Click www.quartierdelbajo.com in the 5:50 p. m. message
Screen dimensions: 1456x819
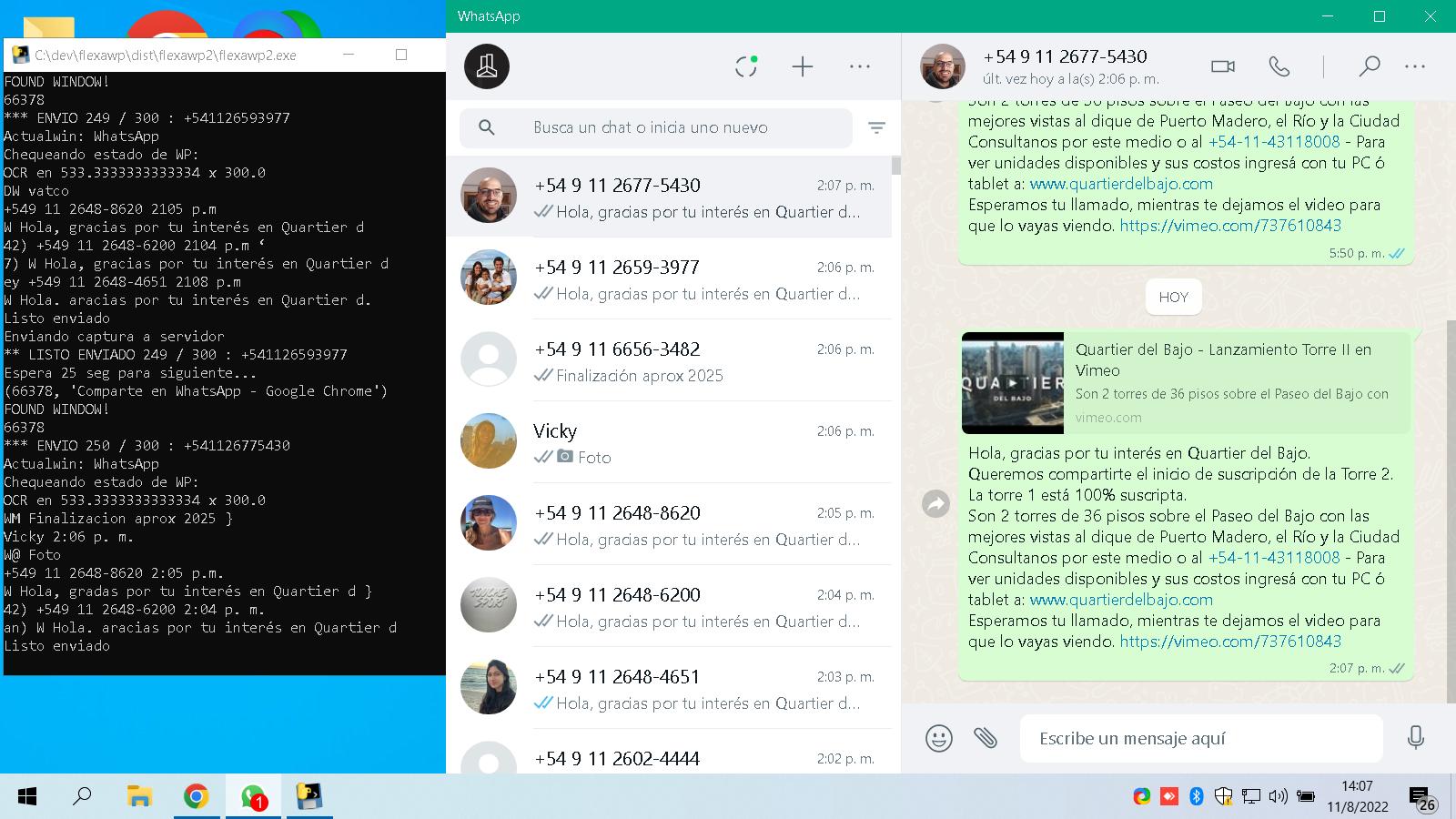[x=1121, y=184]
